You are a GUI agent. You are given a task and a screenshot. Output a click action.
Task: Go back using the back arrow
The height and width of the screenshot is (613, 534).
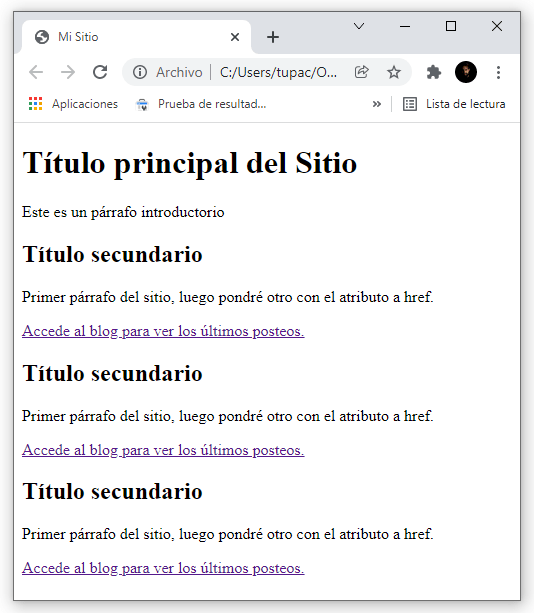36,72
